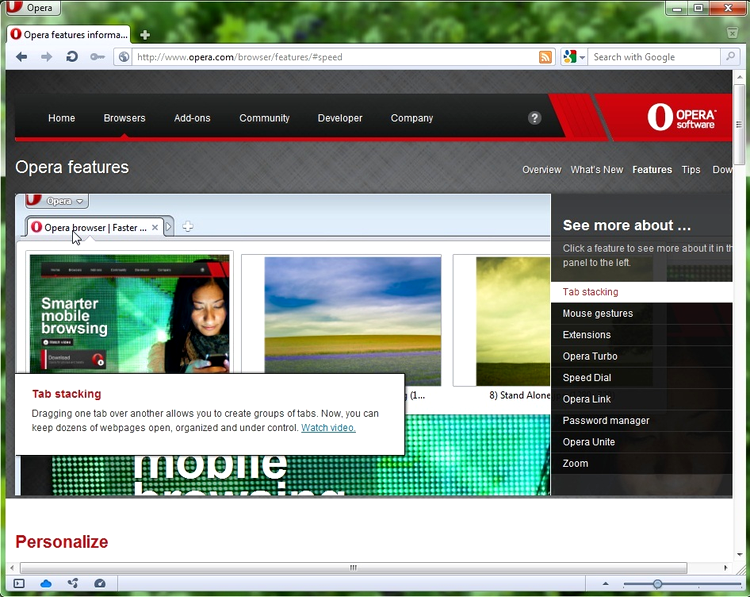Viewport: 750px width, 597px height.
Task: Click the scroll left arrow
Action: (12, 568)
